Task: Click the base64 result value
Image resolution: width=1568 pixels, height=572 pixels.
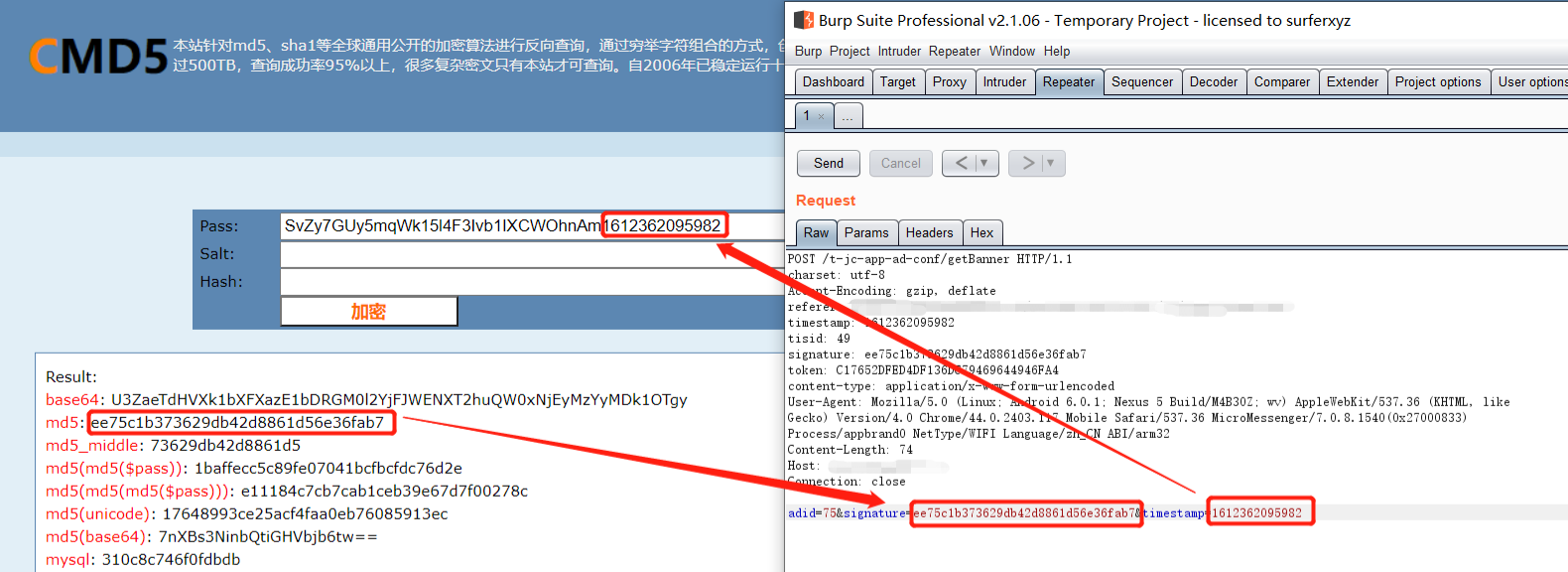Action: 399,399
